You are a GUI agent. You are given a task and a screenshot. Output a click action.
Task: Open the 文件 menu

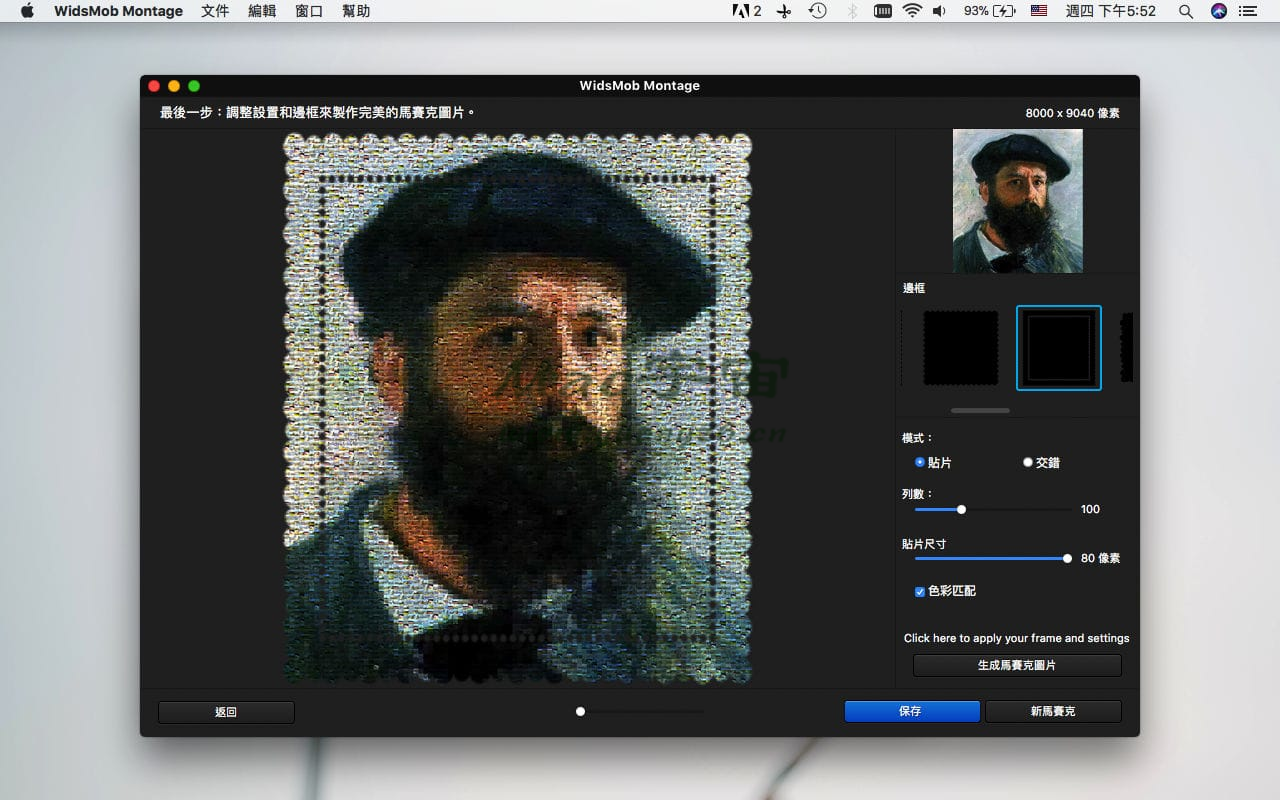click(x=215, y=11)
